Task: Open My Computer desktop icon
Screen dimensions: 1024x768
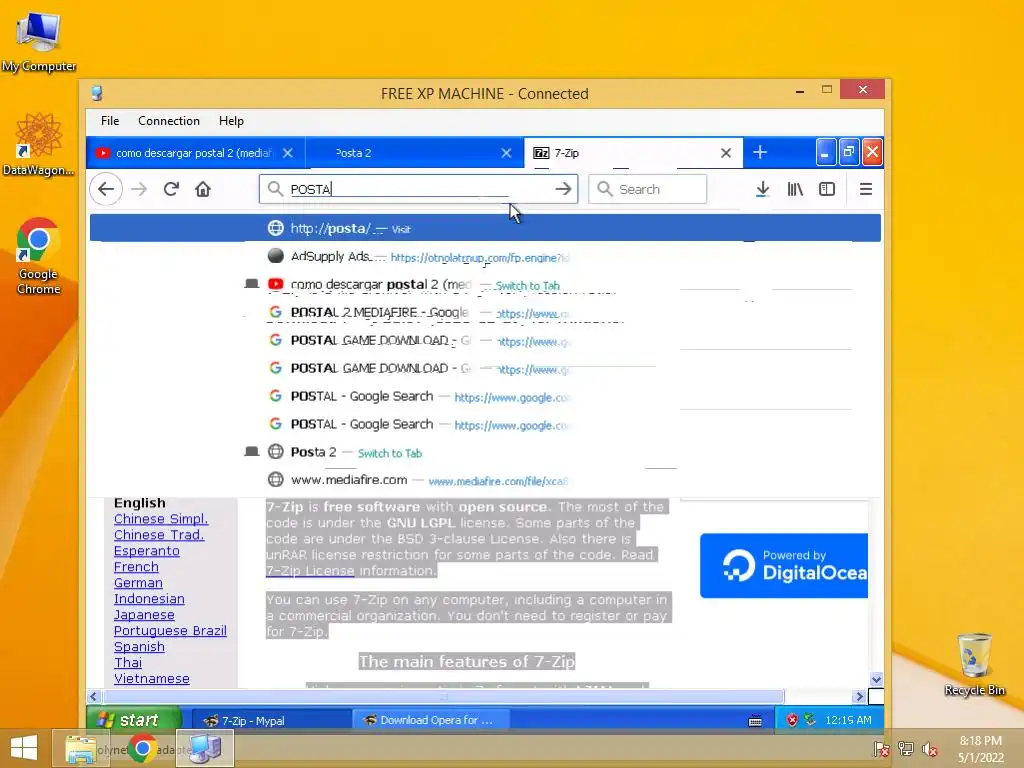Action: click(39, 40)
